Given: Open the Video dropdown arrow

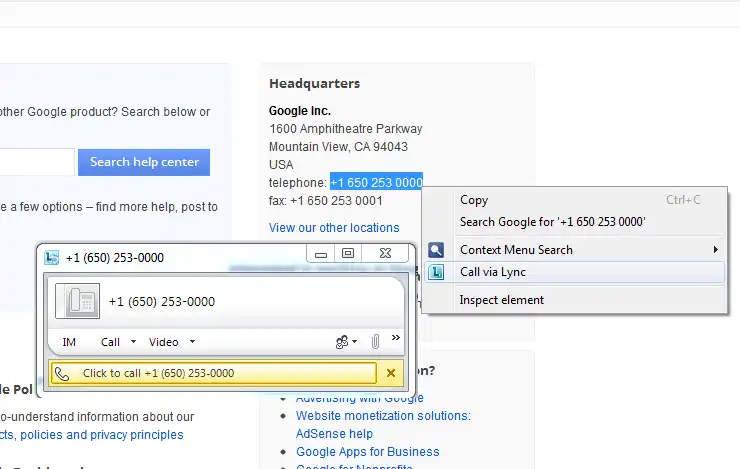Looking at the screenshot, I should tap(193, 342).
